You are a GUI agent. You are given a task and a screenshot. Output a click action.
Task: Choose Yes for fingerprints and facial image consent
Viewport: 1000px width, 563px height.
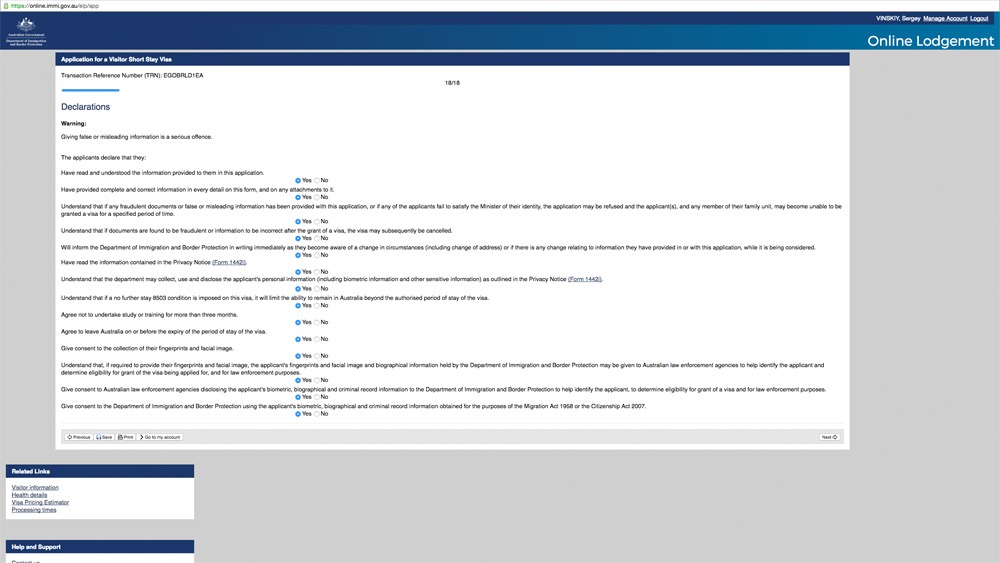[x=298, y=356]
